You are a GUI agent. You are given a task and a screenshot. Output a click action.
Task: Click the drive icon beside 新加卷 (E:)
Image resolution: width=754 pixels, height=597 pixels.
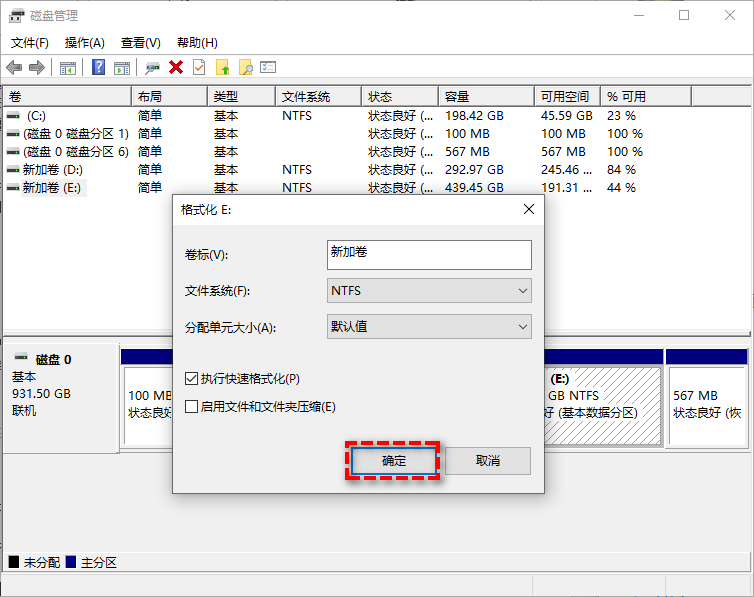13,187
